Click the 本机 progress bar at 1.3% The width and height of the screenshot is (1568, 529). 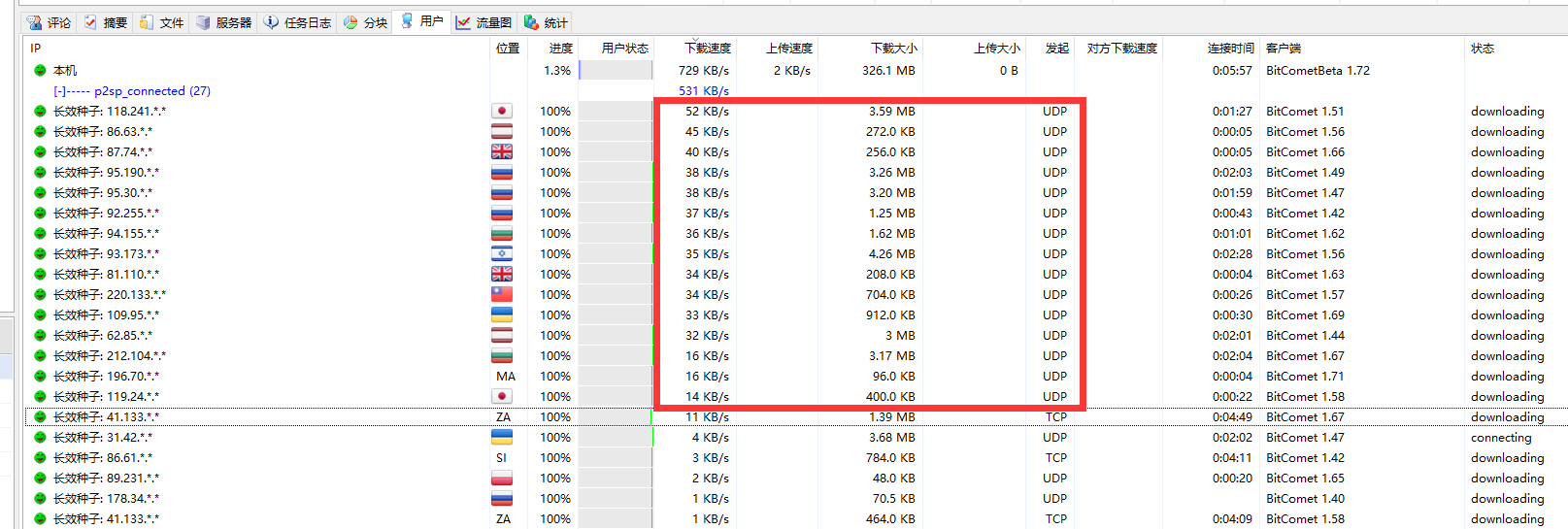616,71
